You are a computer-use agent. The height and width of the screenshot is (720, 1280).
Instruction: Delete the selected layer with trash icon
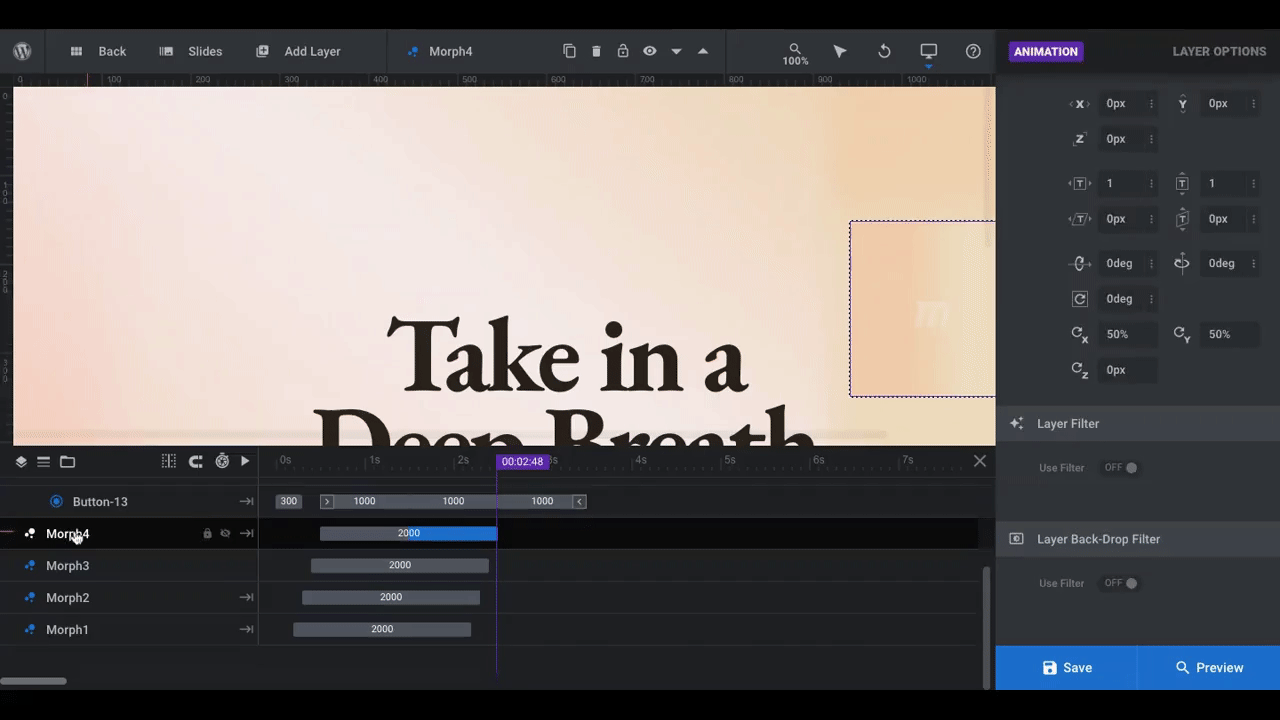click(x=596, y=51)
